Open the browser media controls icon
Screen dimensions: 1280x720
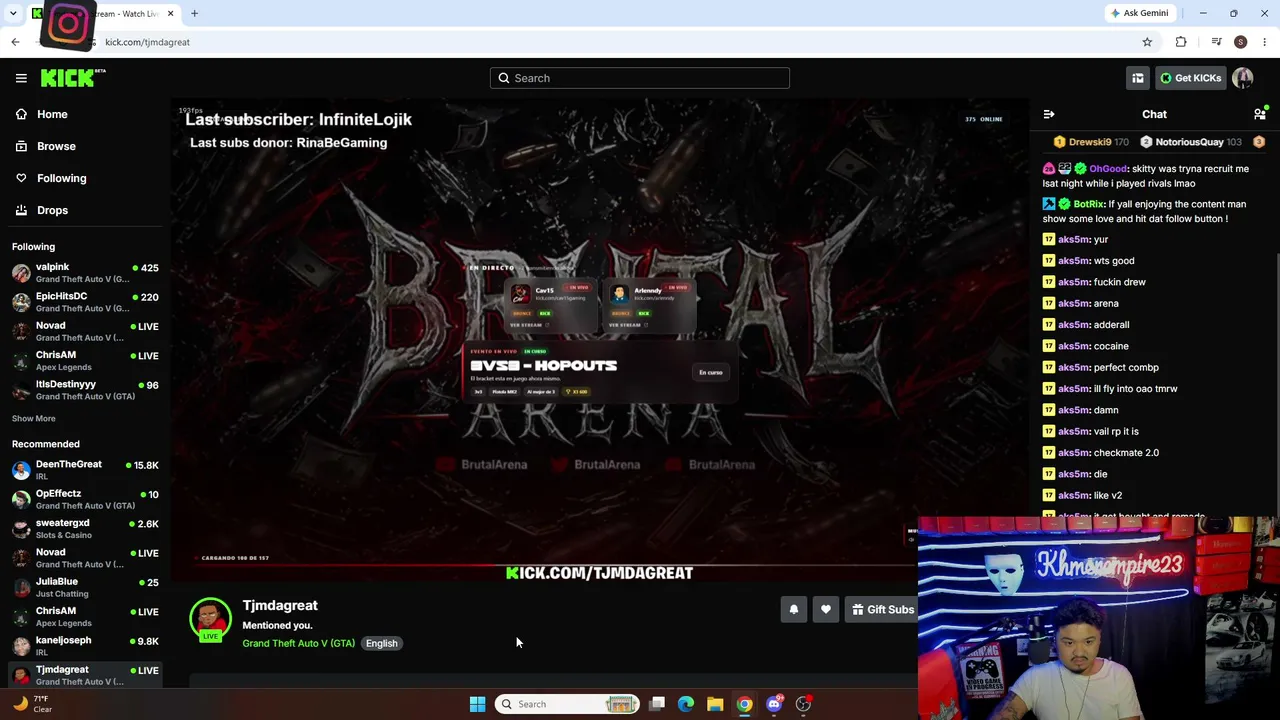tap(1216, 42)
